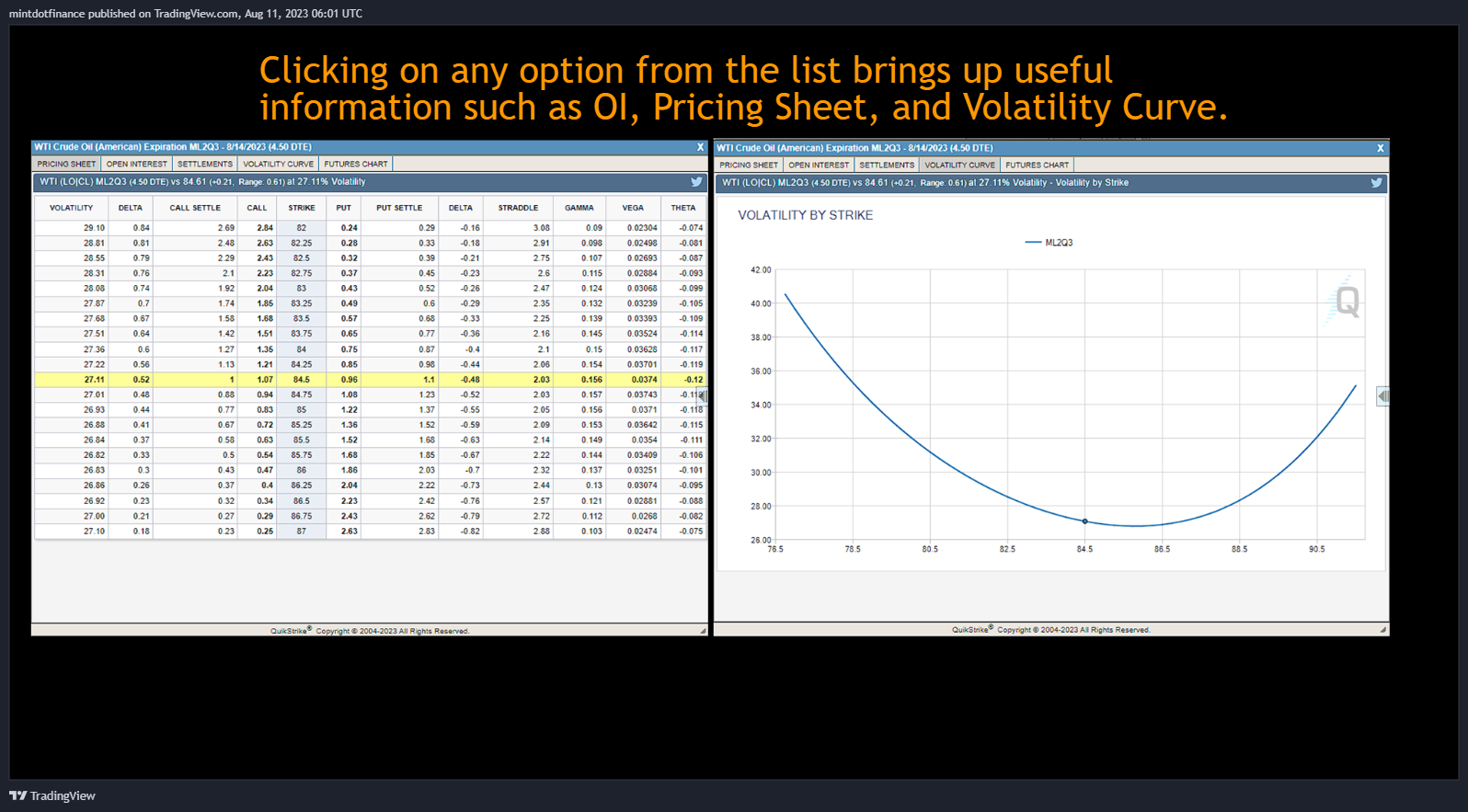Click the straddle value 3.08
1468x812 pixels.
[541, 227]
